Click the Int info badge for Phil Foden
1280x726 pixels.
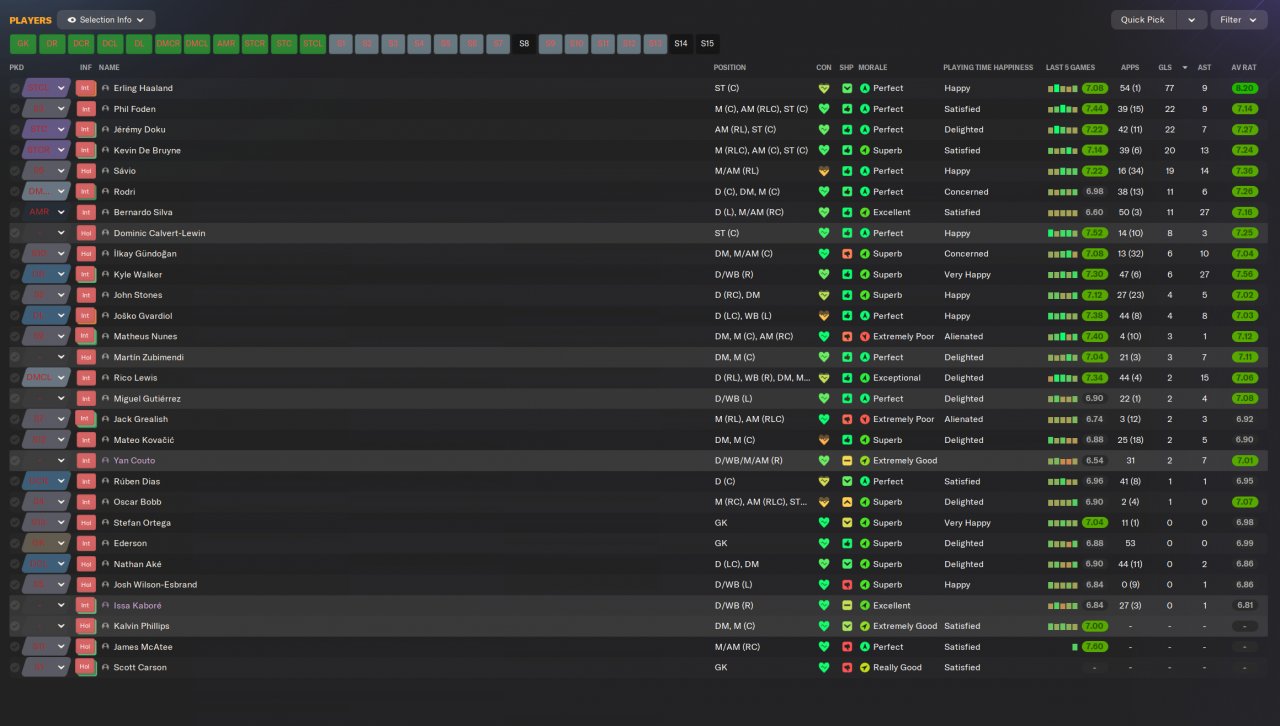coord(86,109)
